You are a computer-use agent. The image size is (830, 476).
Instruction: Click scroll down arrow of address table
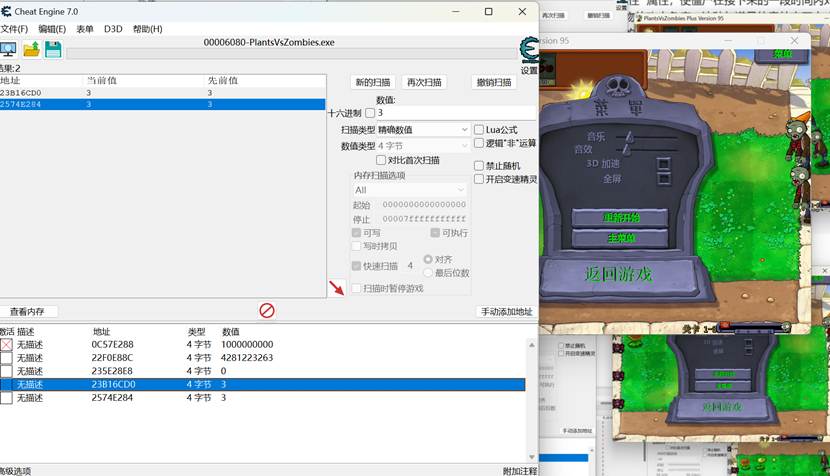click(532, 456)
